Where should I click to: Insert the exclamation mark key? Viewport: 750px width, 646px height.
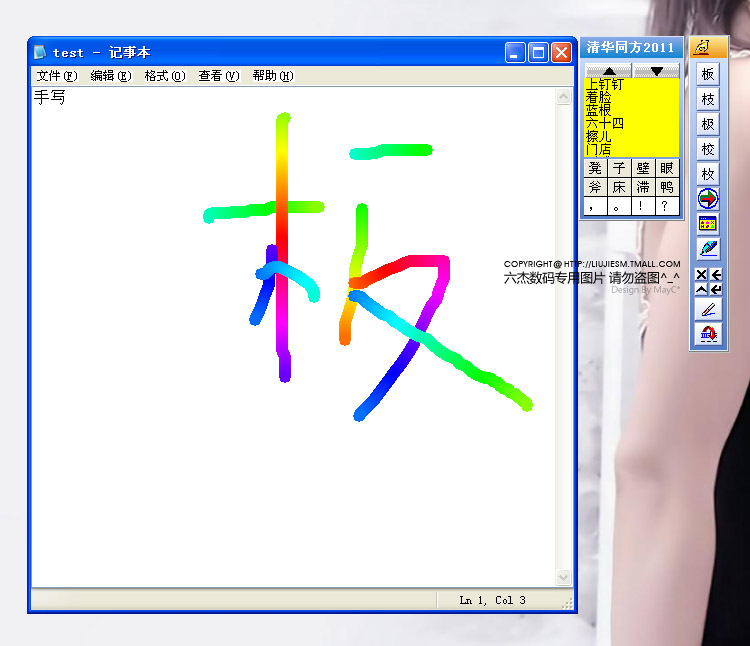643,206
